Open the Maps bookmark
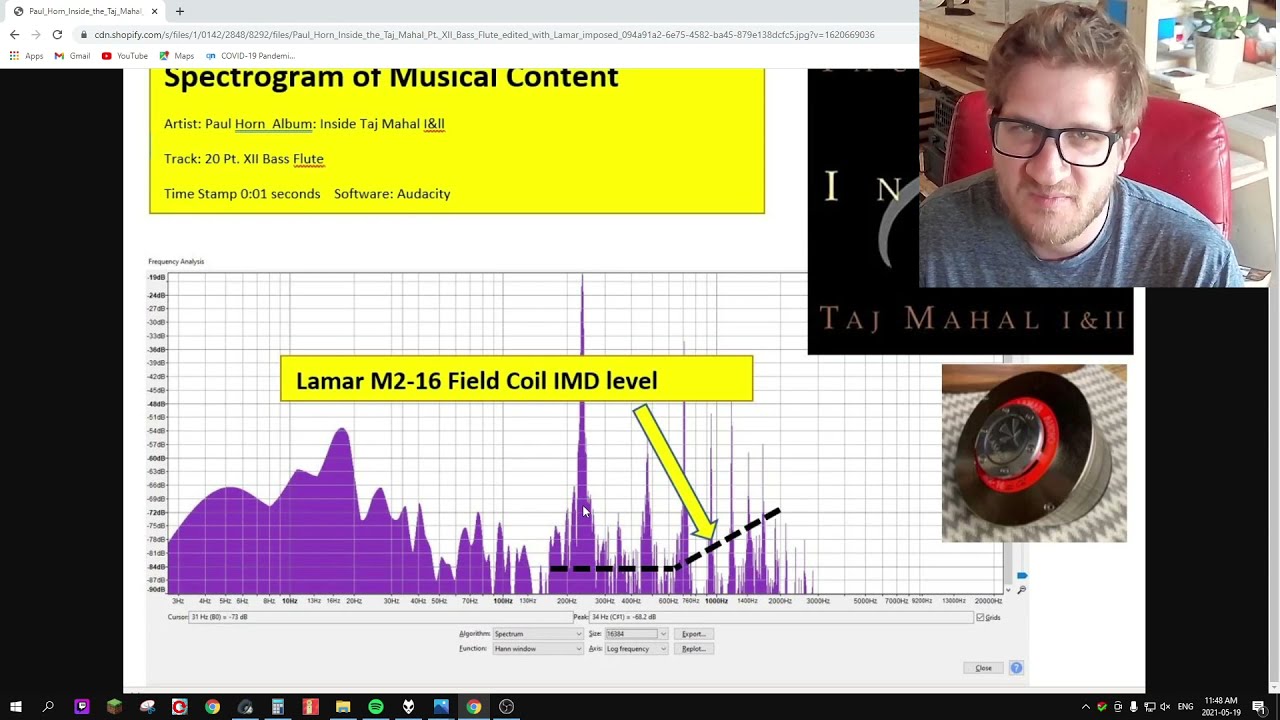 click(176, 56)
